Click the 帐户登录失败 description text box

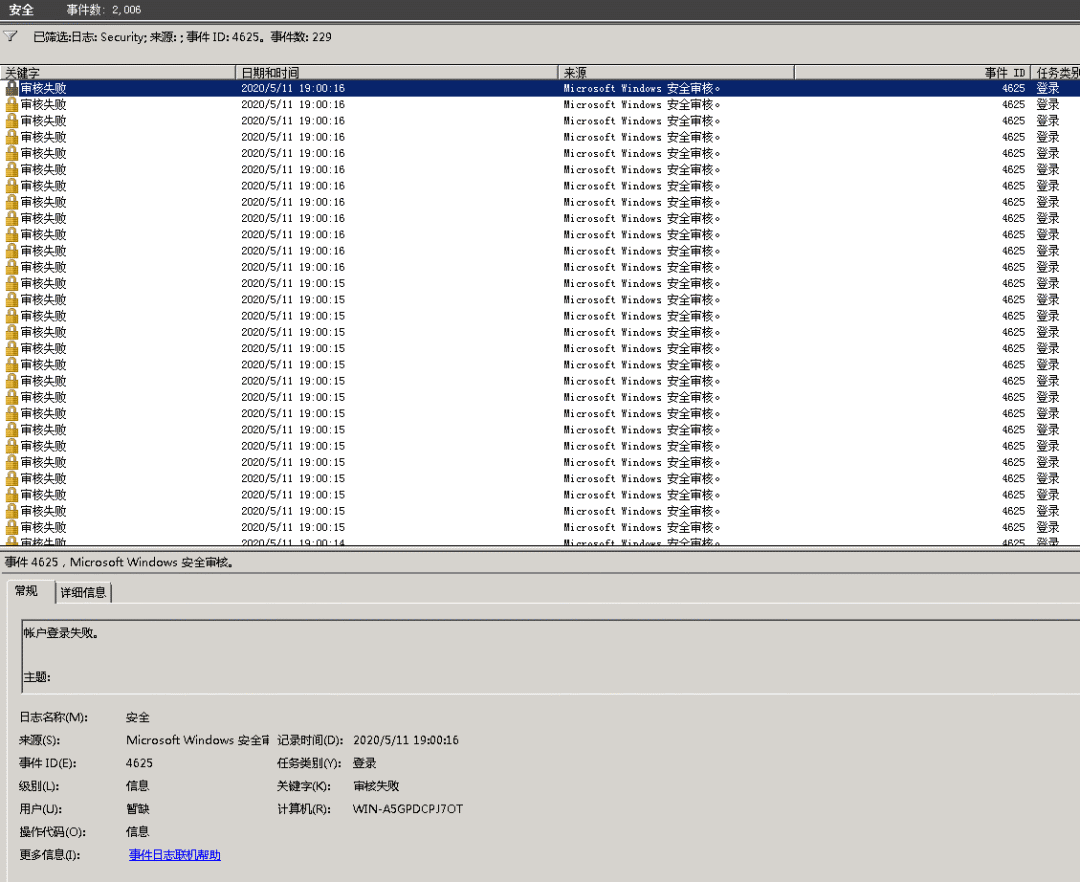tap(550, 656)
